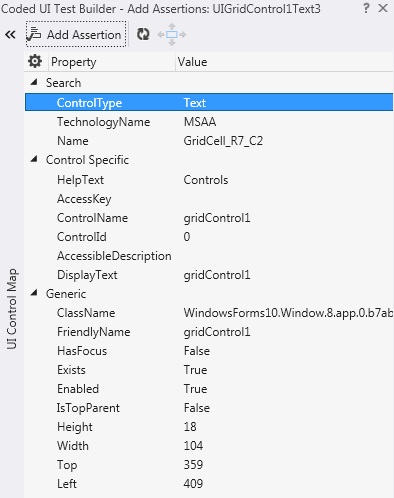The width and height of the screenshot is (394, 498).
Task: Click the ClassName value WindowsForms10.Window.8.app
Action: coord(288,313)
